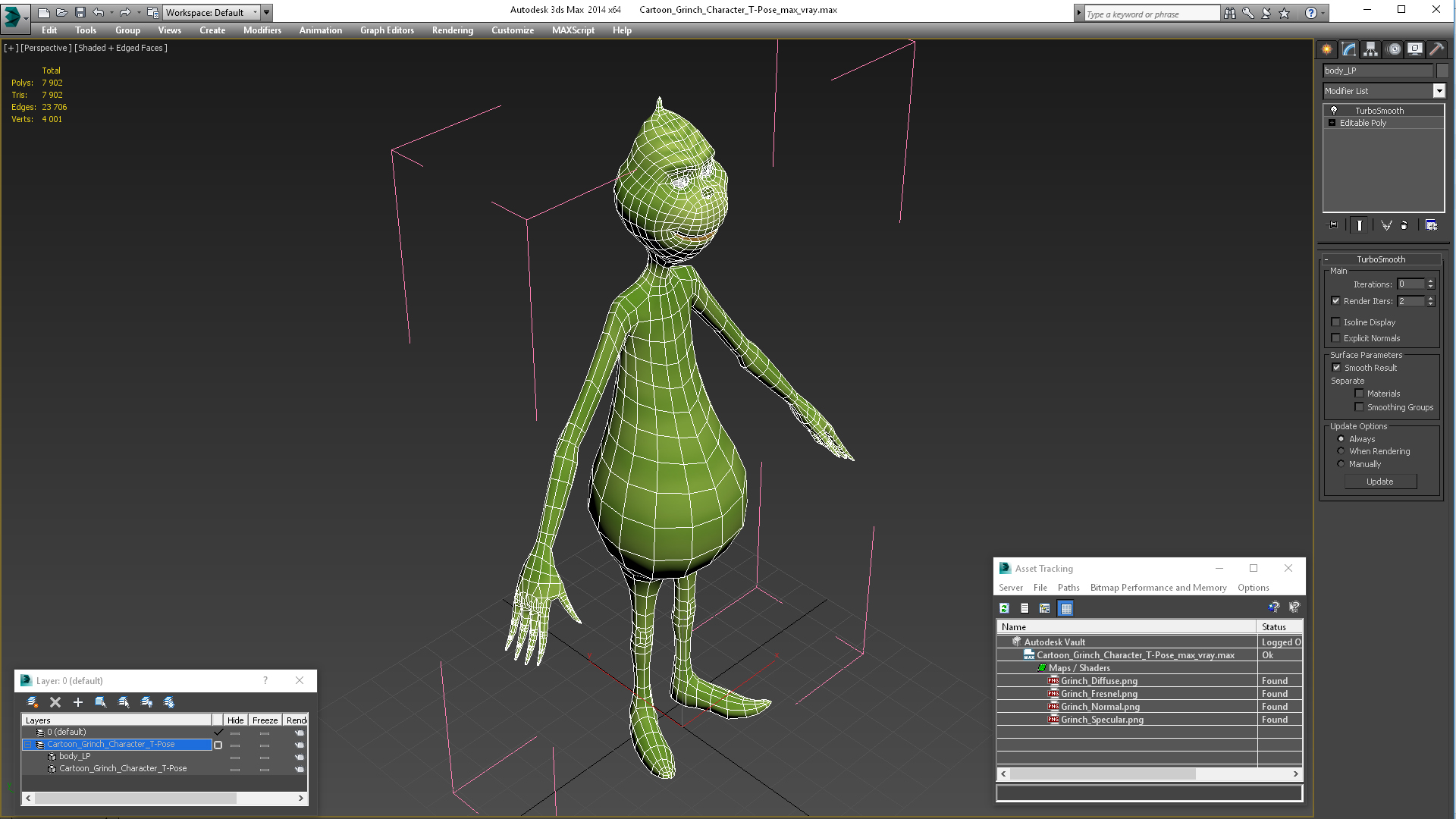
Task: Open the Rendering menu
Action: [x=453, y=30]
